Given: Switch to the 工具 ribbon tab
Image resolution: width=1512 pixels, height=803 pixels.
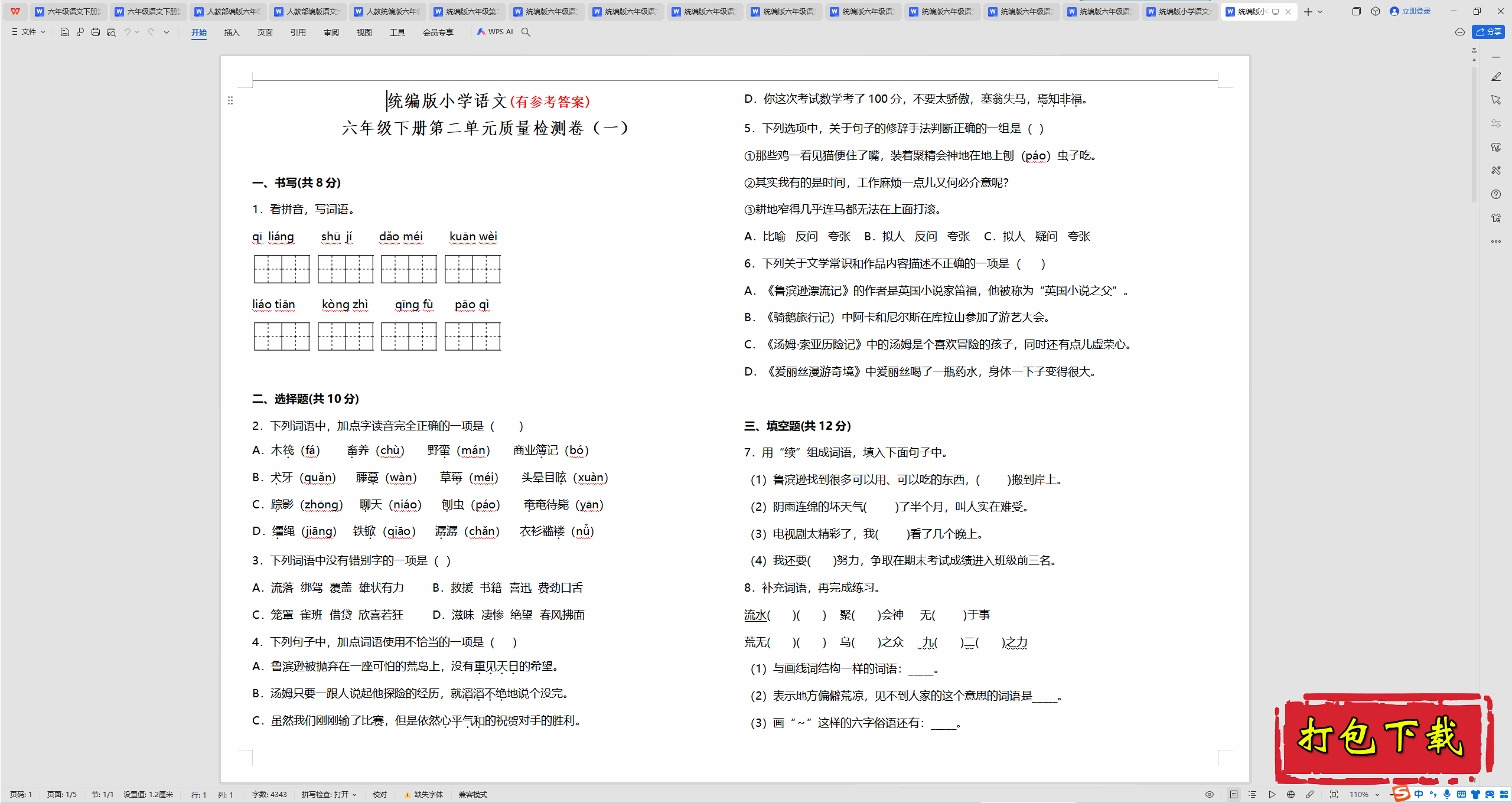Looking at the screenshot, I should [397, 32].
